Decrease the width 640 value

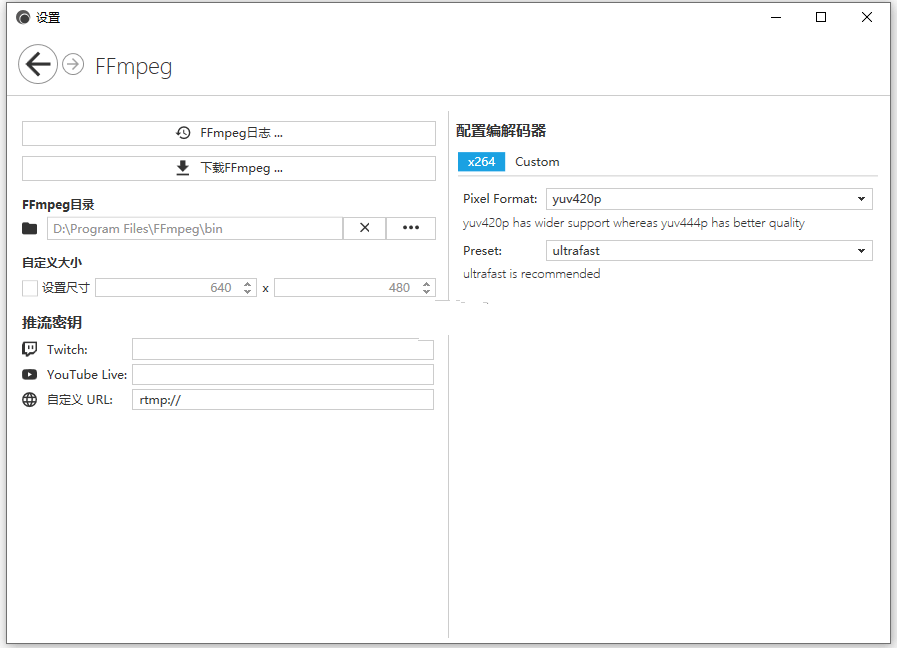coord(248,292)
